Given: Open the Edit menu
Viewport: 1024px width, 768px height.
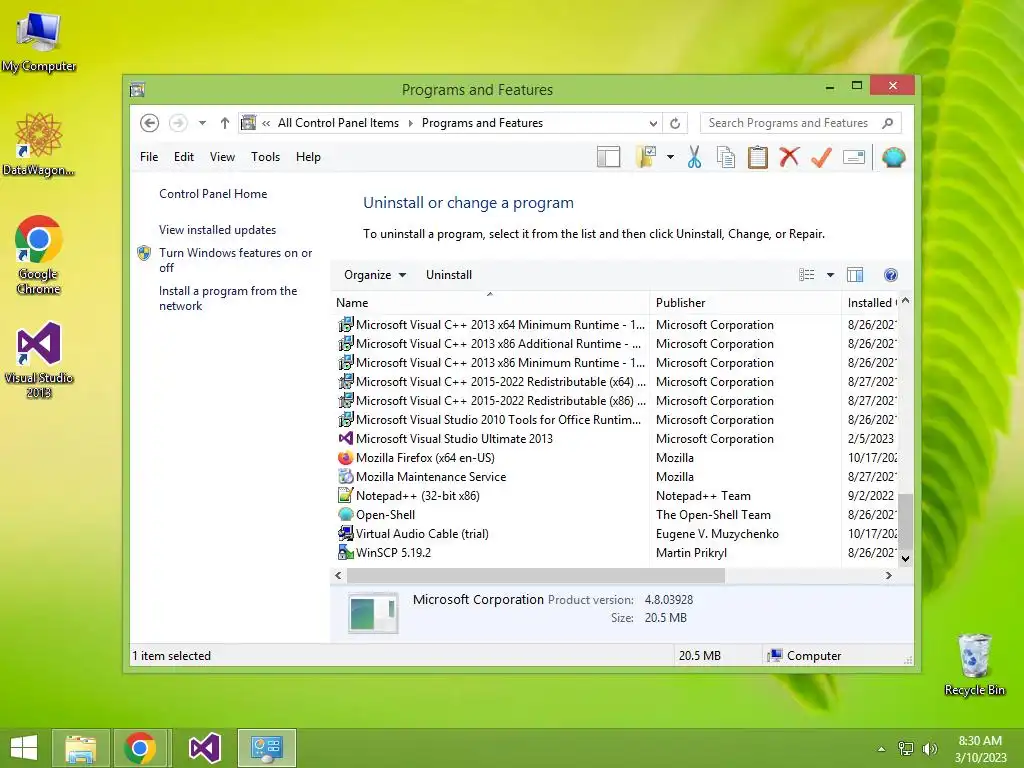Looking at the screenshot, I should (x=184, y=157).
